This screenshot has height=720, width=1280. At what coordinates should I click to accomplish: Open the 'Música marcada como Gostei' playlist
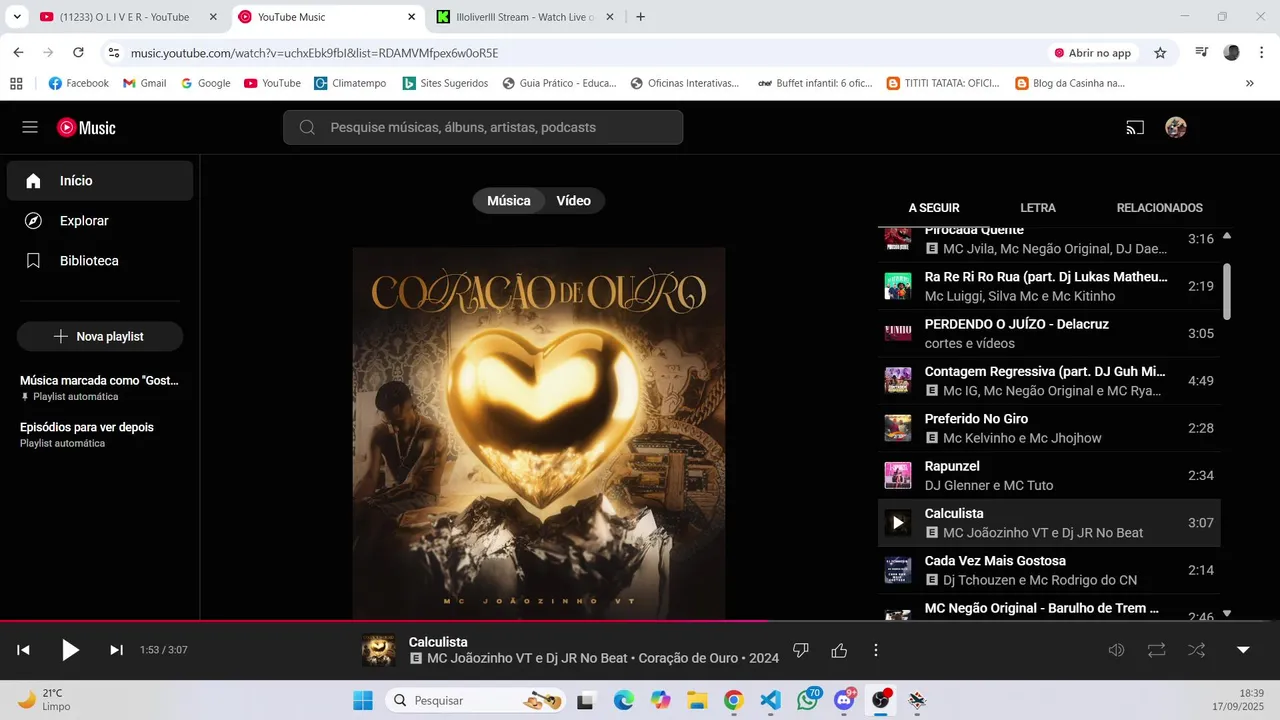click(x=100, y=388)
